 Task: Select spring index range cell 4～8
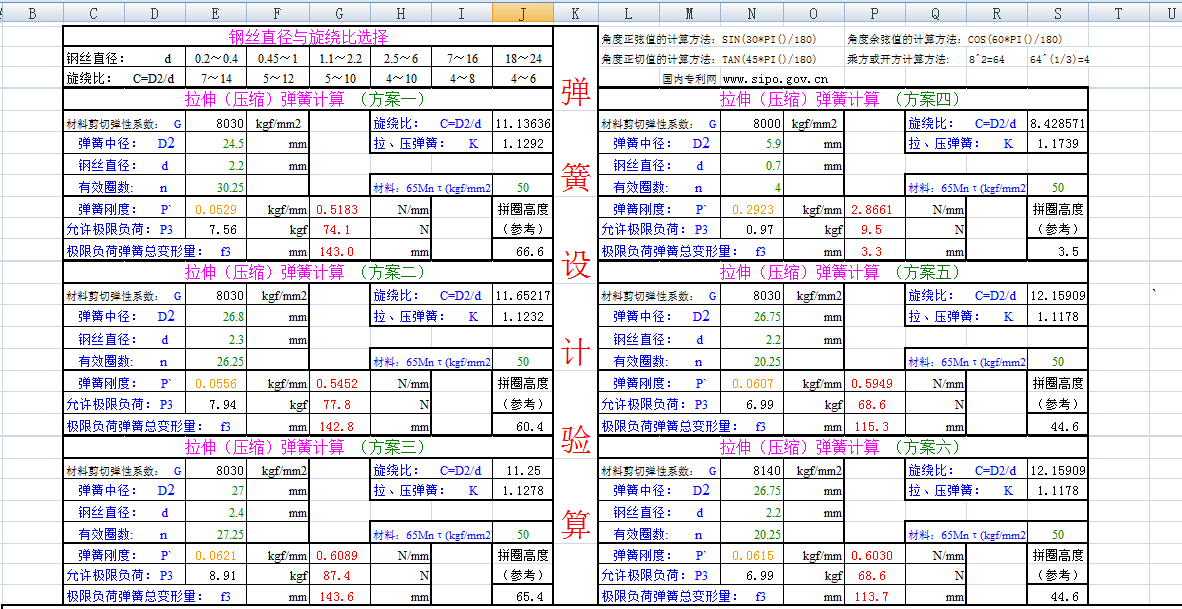tap(461, 78)
